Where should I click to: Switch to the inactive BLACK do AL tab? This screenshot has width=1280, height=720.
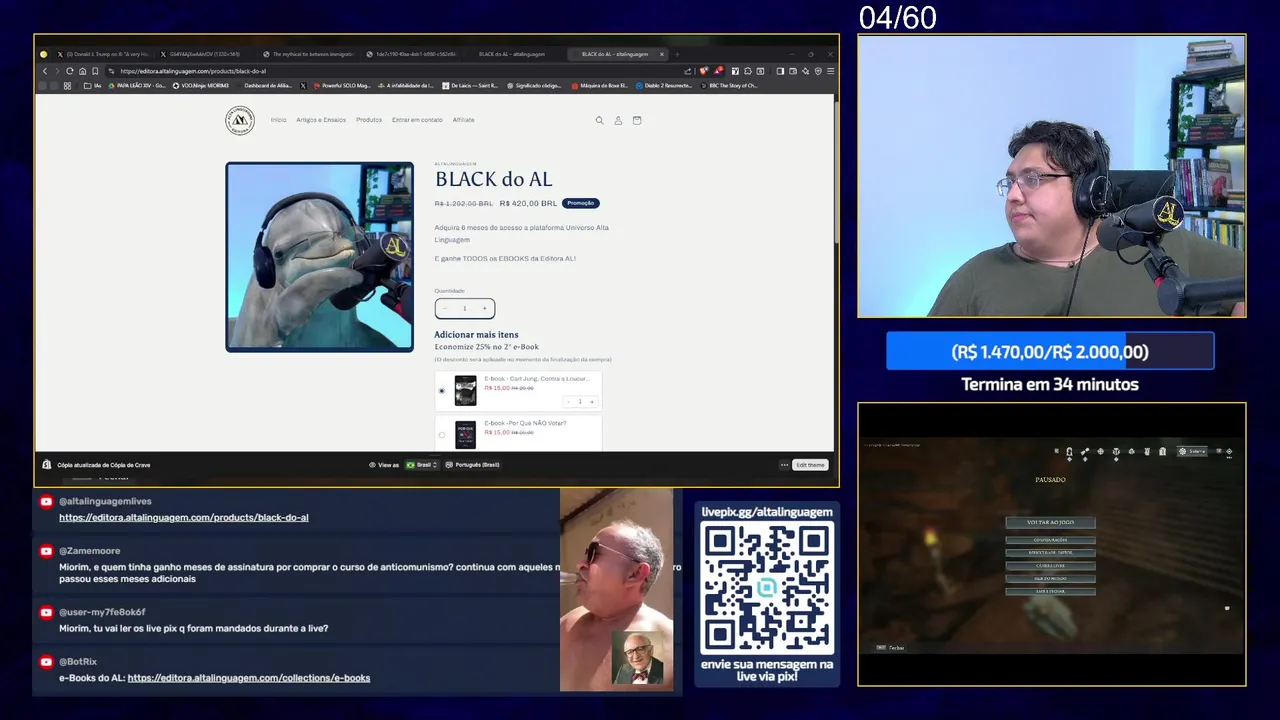pyautogui.click(x=512, y=54)
